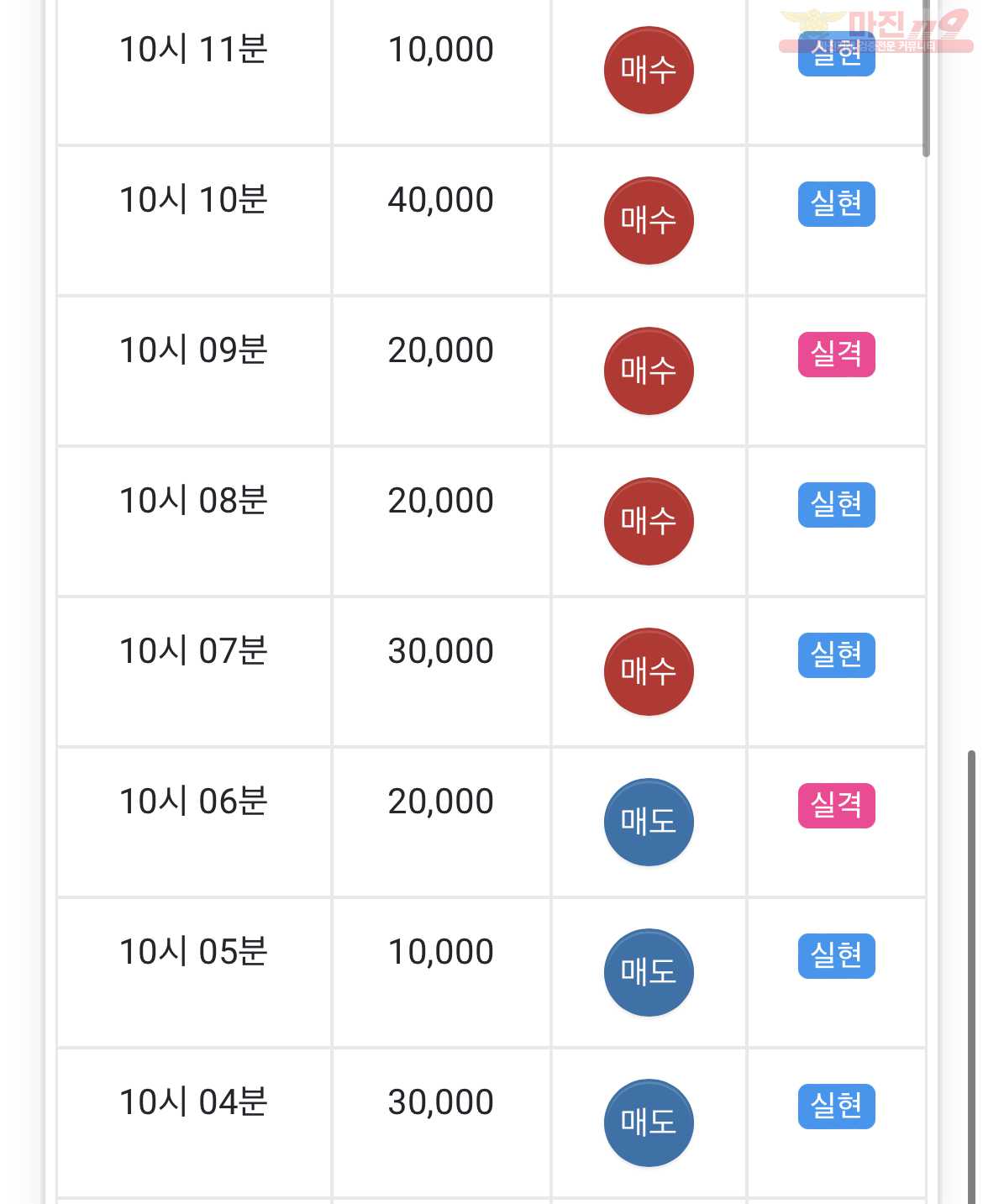Click the 실현 badge in the 10시 05분 row
Viewport: 983px width, 1204px height.
click(837, 956)
